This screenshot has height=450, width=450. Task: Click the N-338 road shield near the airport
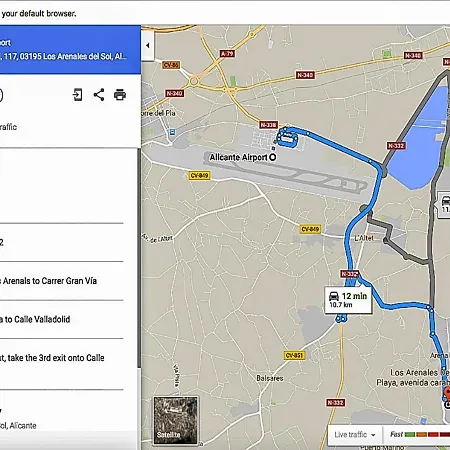269,125
